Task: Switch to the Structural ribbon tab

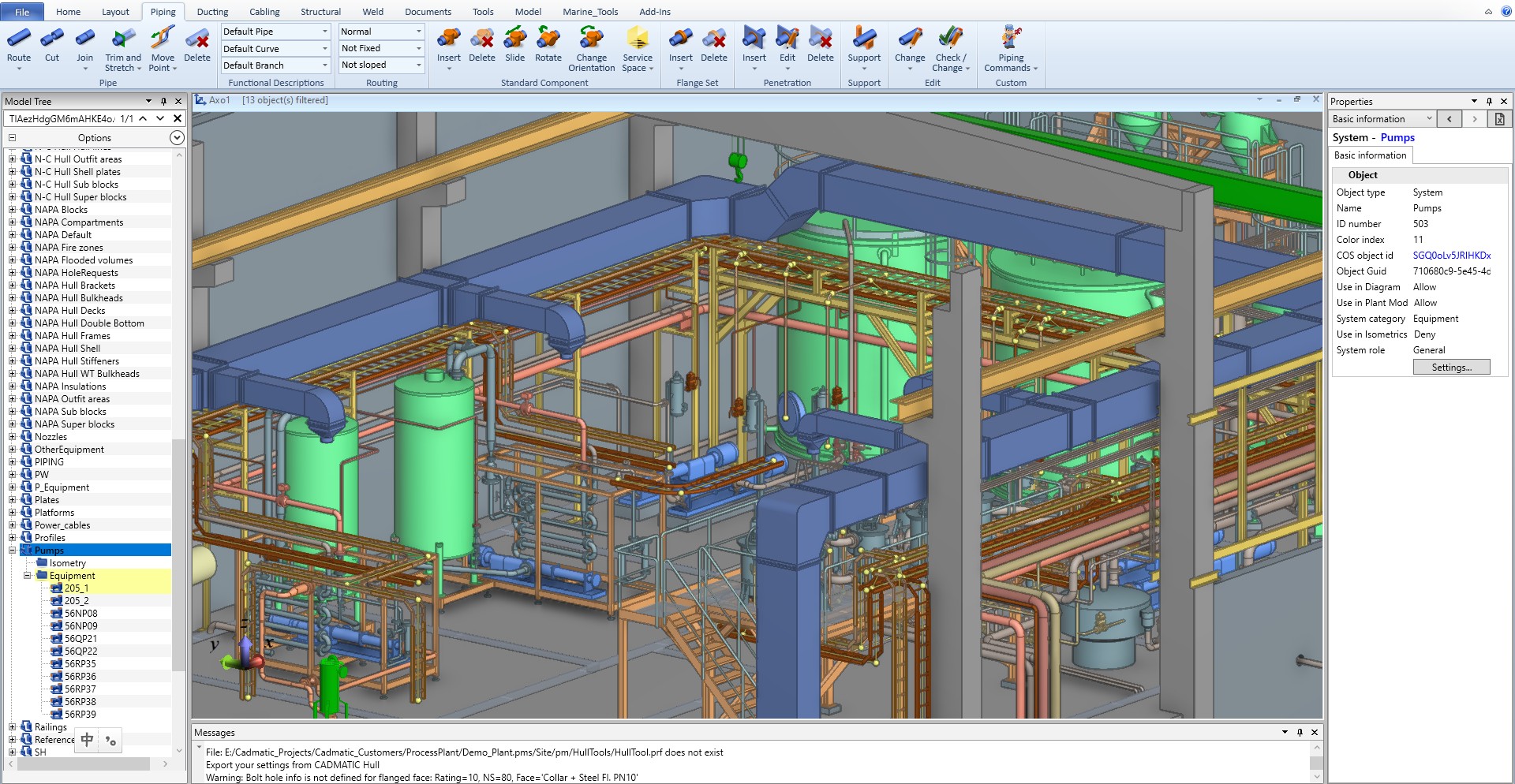Action: (320, 12)
